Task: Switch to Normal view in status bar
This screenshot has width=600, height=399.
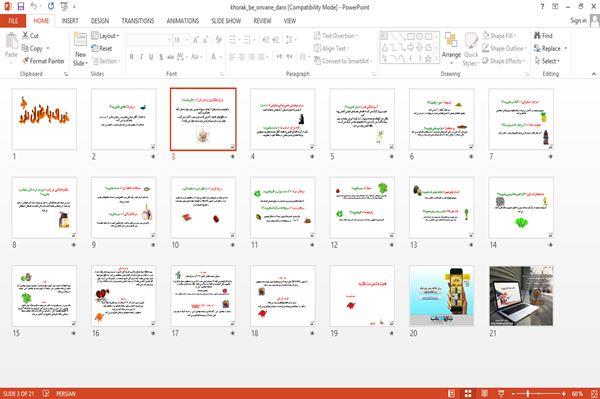Action: tap(452, 394)
